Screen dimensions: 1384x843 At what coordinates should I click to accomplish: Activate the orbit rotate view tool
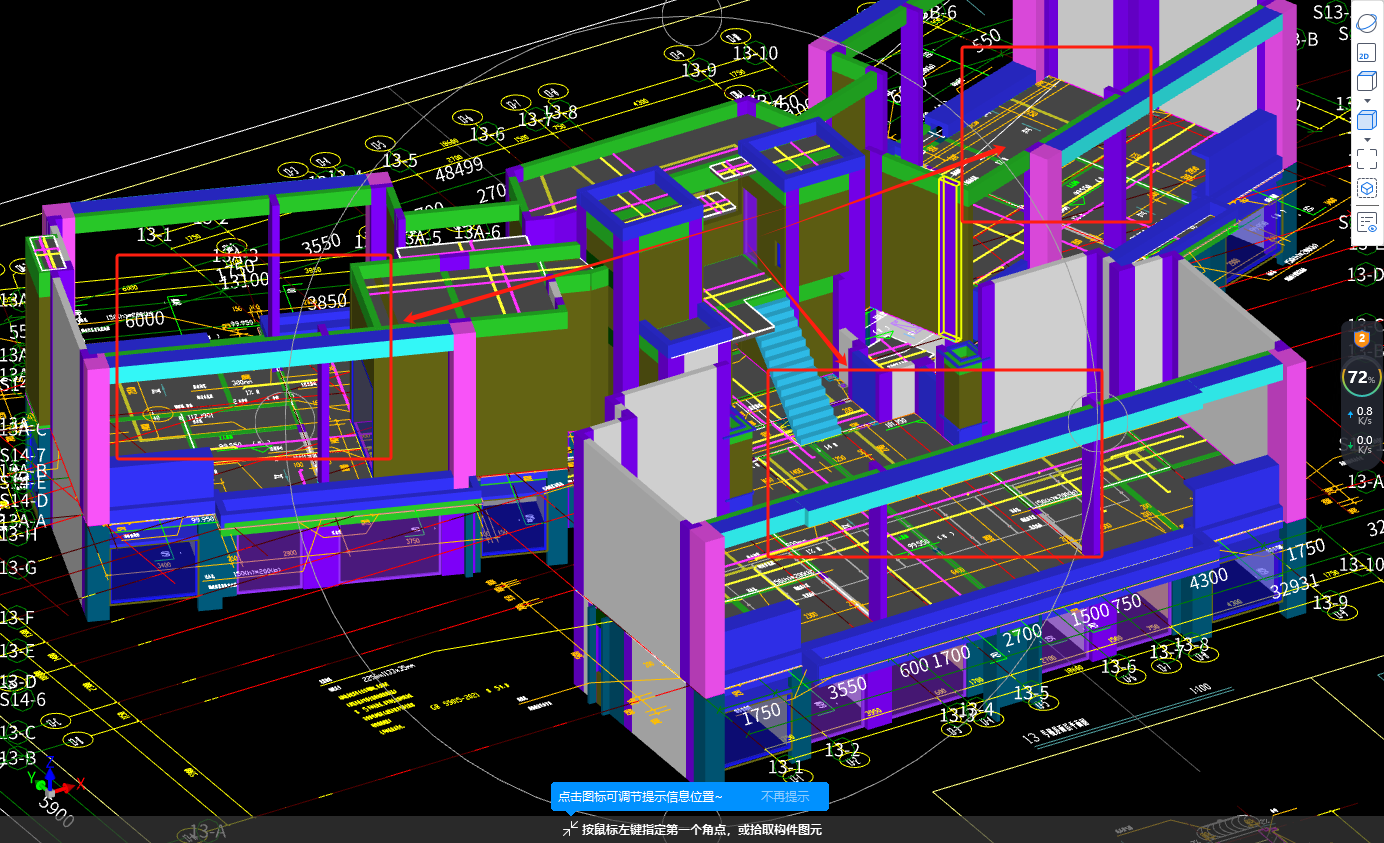1367,22
